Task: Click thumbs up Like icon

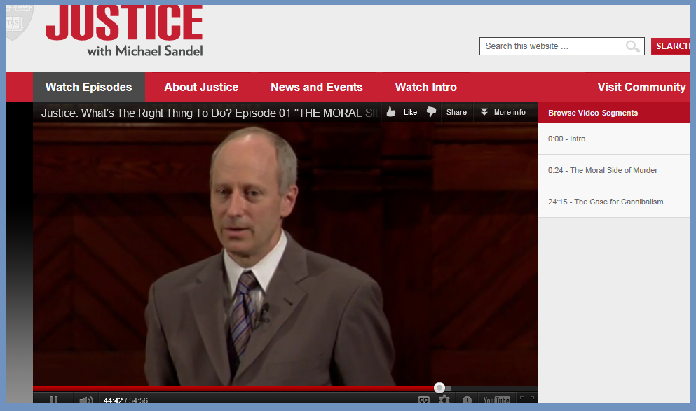Action: click(391, 112)
